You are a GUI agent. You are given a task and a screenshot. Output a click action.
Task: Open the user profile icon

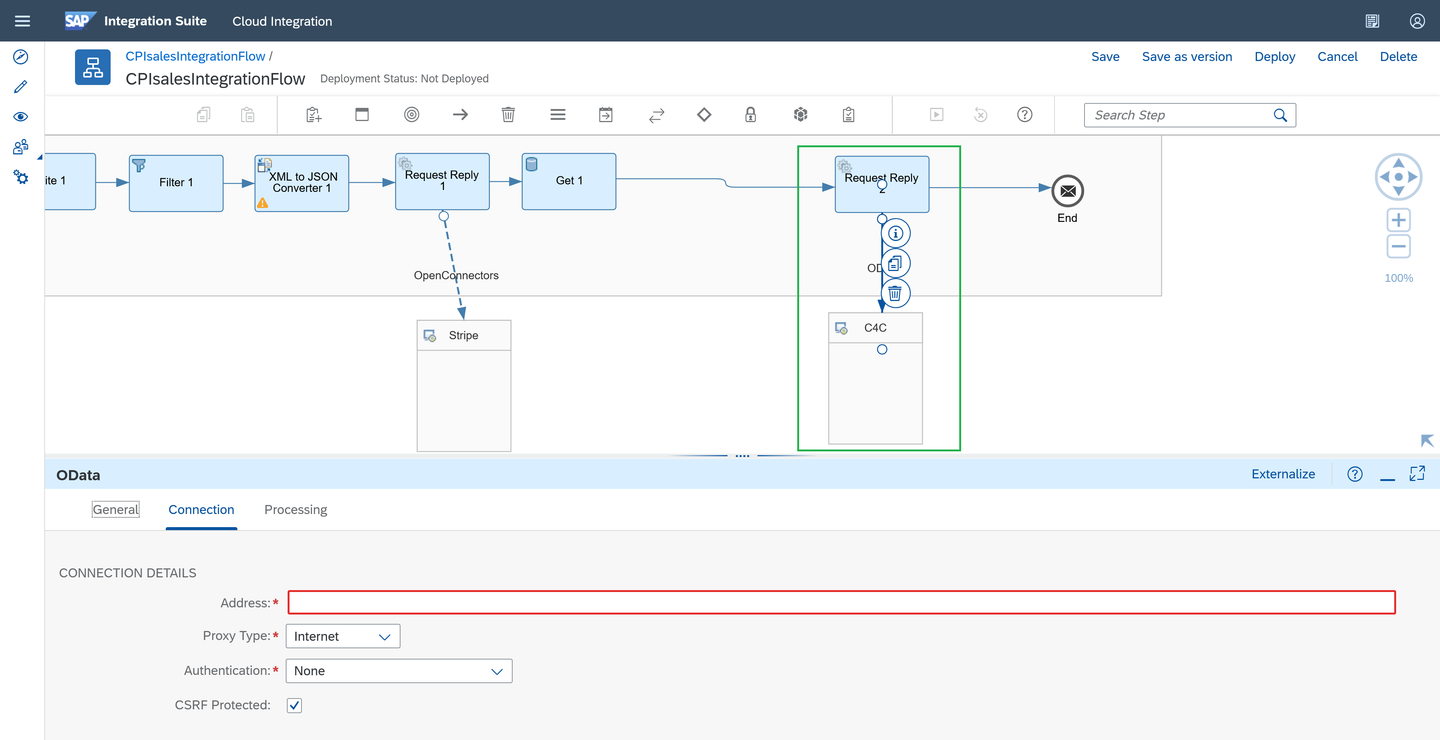point(1417,21)
